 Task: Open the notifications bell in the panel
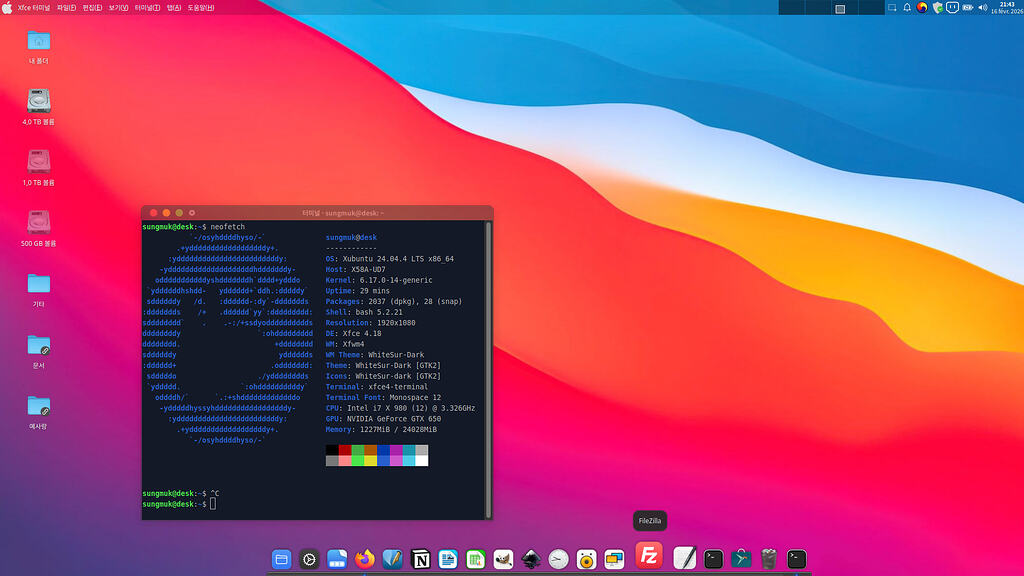[x=907, y=7]
